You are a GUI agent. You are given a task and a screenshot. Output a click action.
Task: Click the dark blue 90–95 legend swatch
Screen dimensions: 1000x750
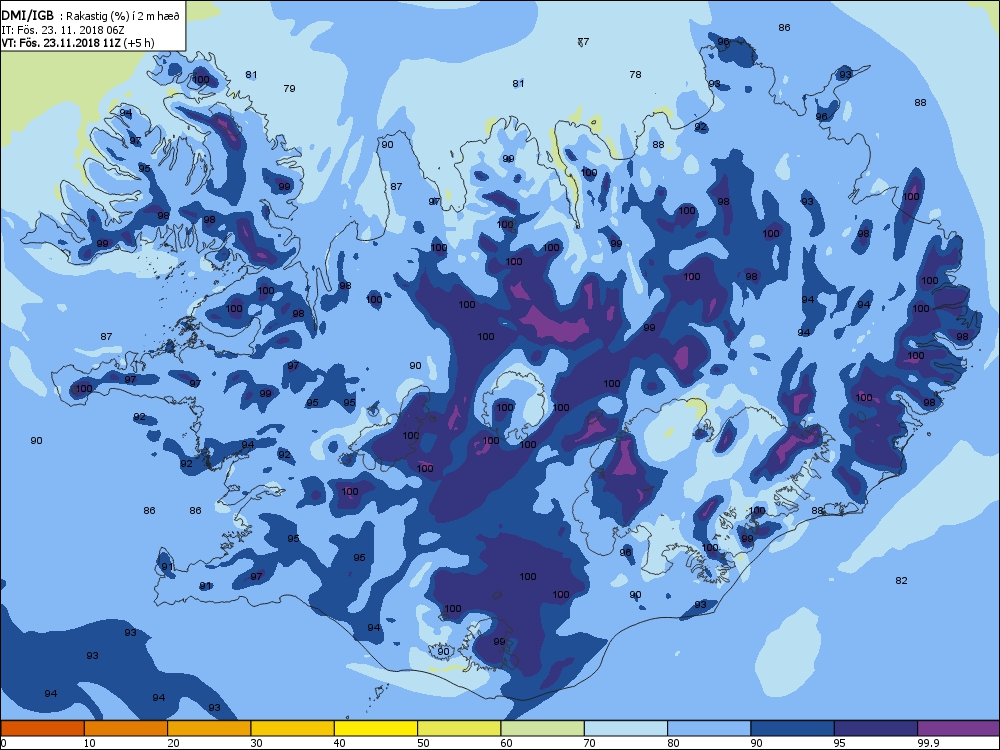793,728
